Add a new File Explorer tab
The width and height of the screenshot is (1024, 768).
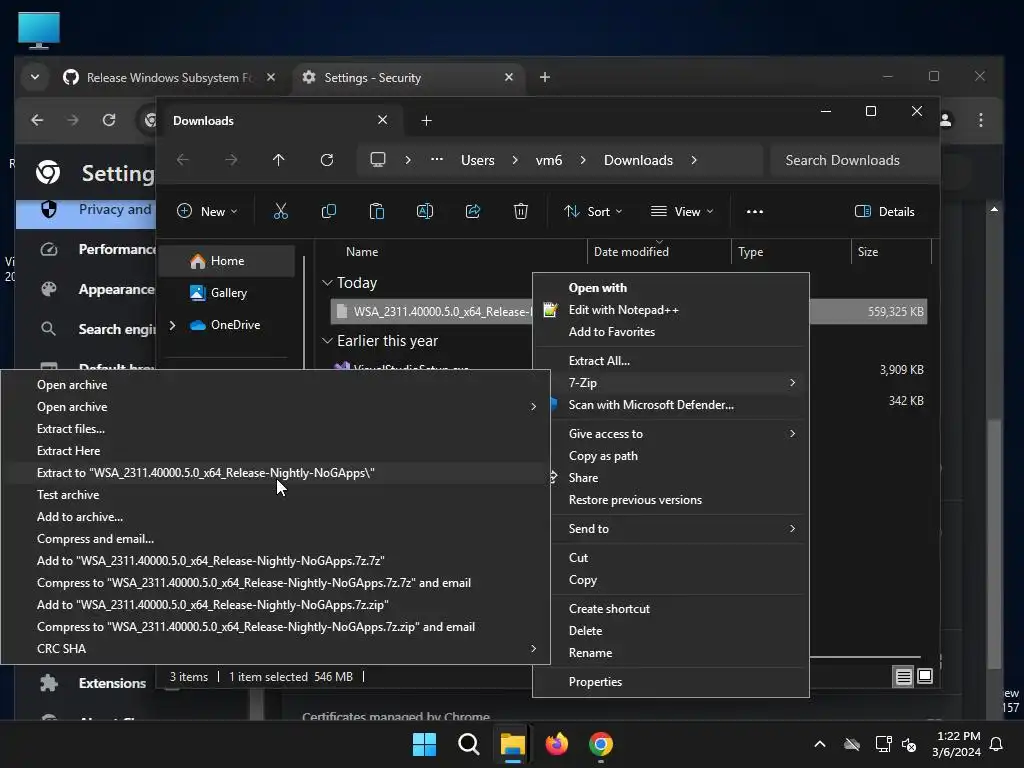point(426,121)
